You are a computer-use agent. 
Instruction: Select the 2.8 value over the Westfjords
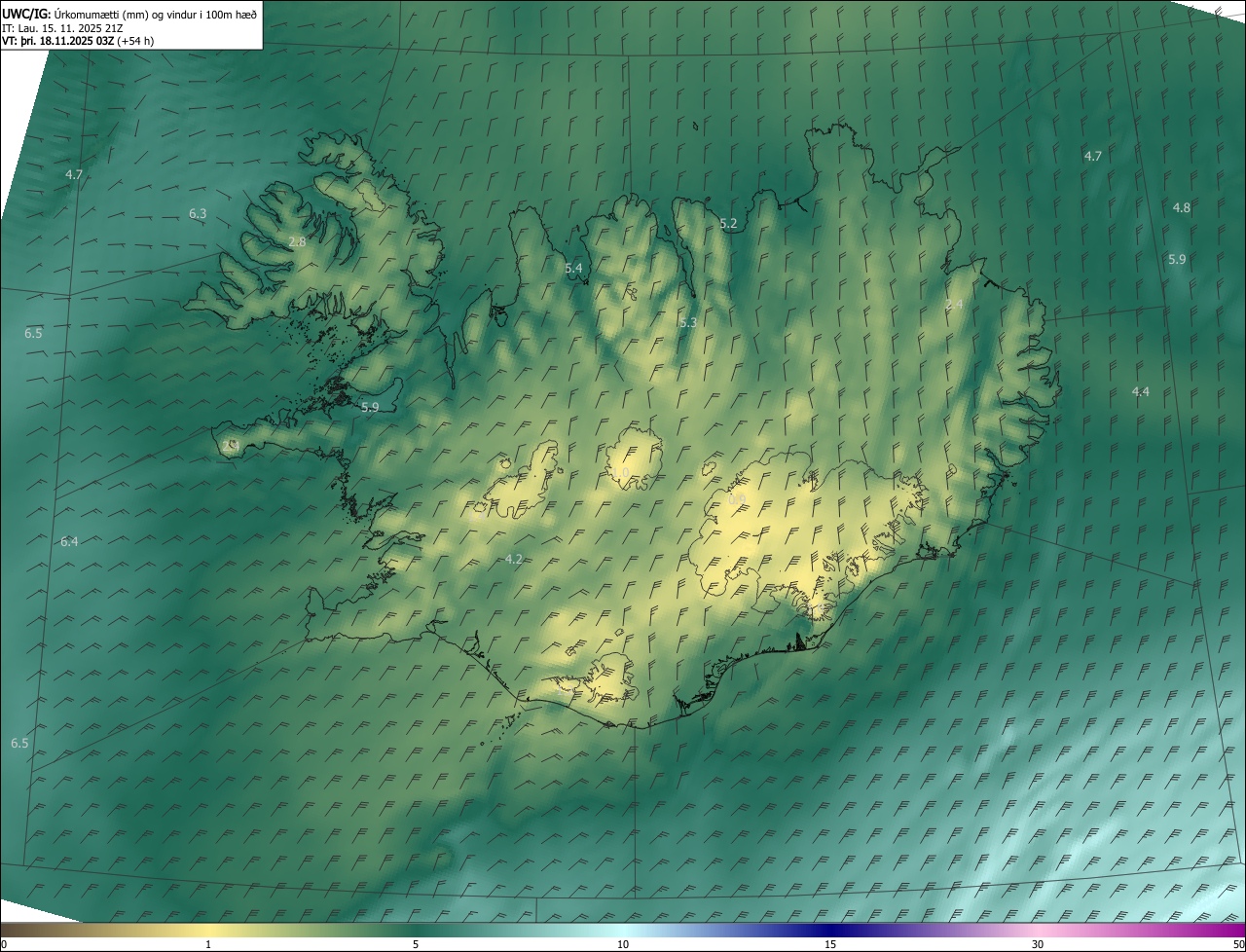click(x=298, y=241)
